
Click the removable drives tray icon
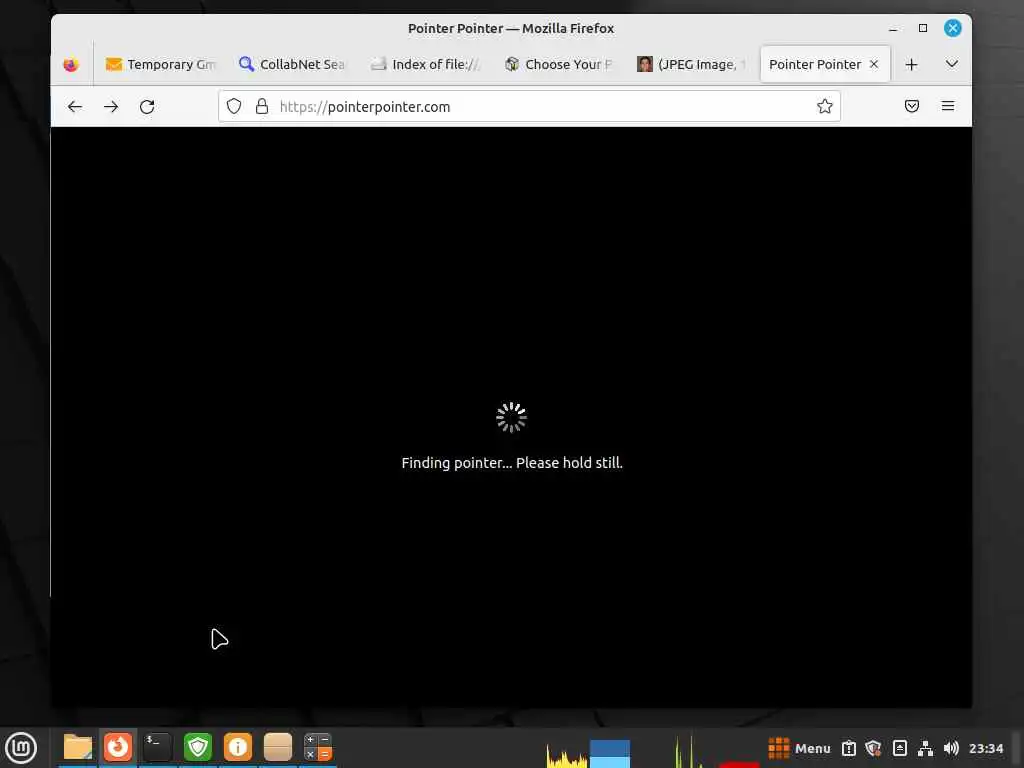[900, 748]
